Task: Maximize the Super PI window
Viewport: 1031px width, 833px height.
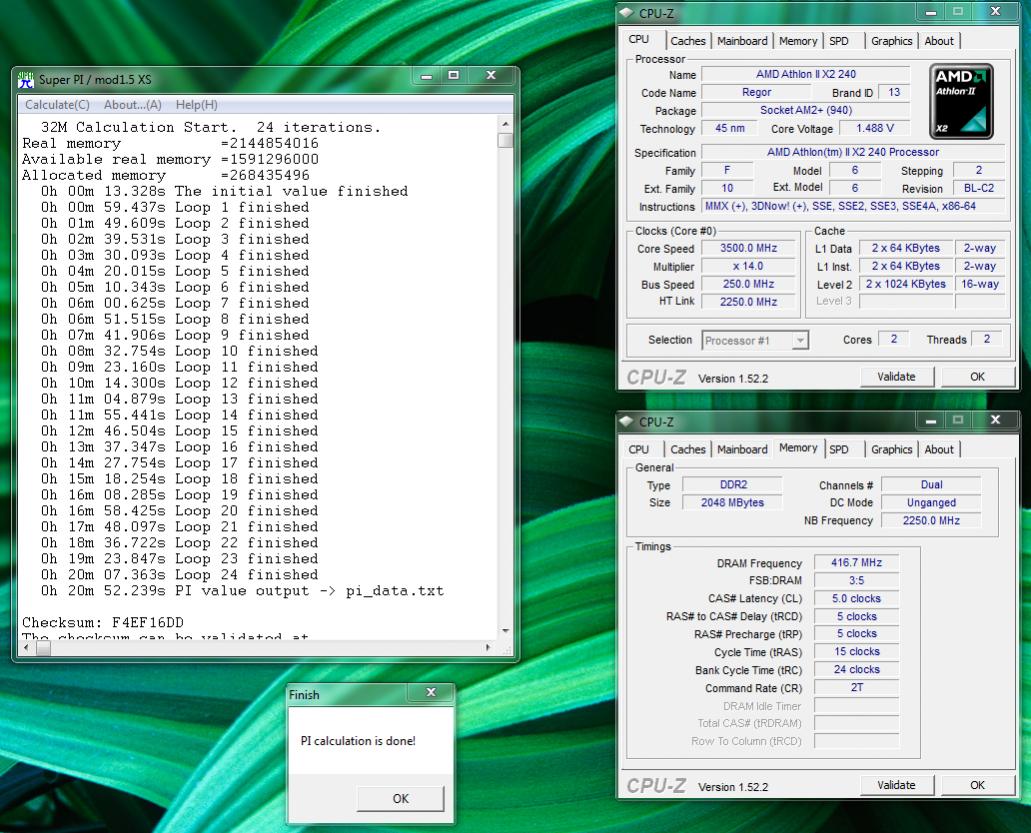Action: click(x=454, y=76)
